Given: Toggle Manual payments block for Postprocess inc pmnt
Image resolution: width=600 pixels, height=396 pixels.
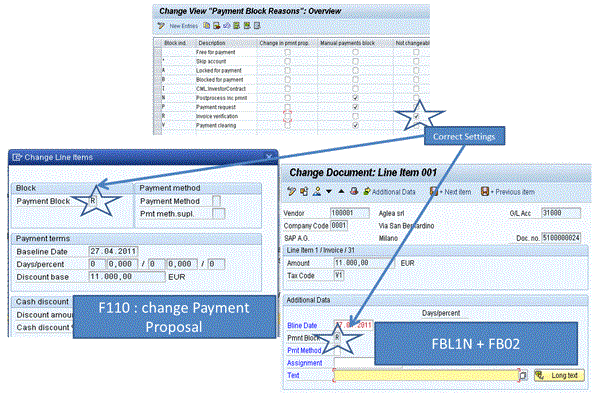Looking at the screenshot, I should coord(355,98).
